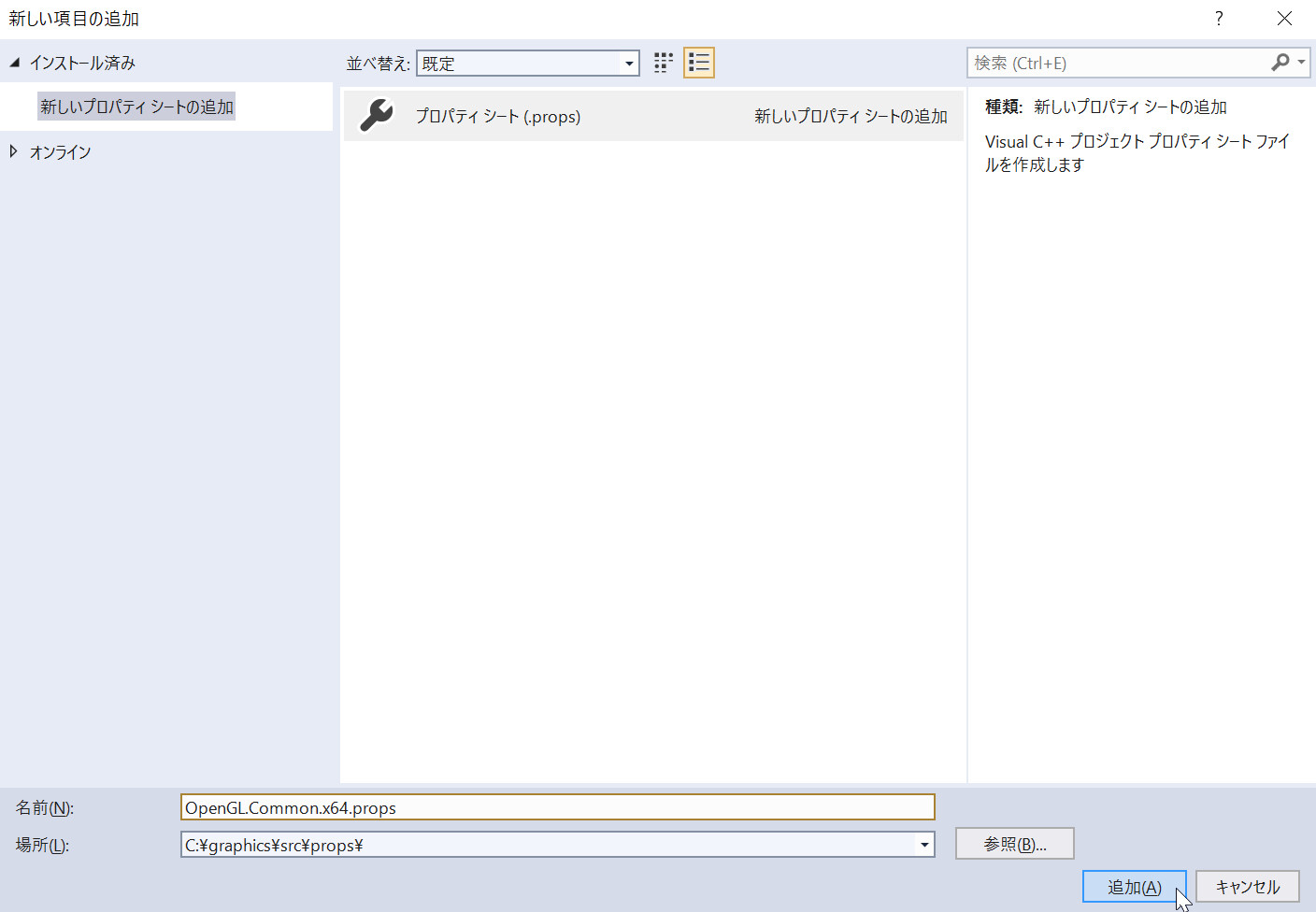The width and height of the screenshot is (1316, 912).
Task: Switch to medium icons list view
Action: coord(699,63)
